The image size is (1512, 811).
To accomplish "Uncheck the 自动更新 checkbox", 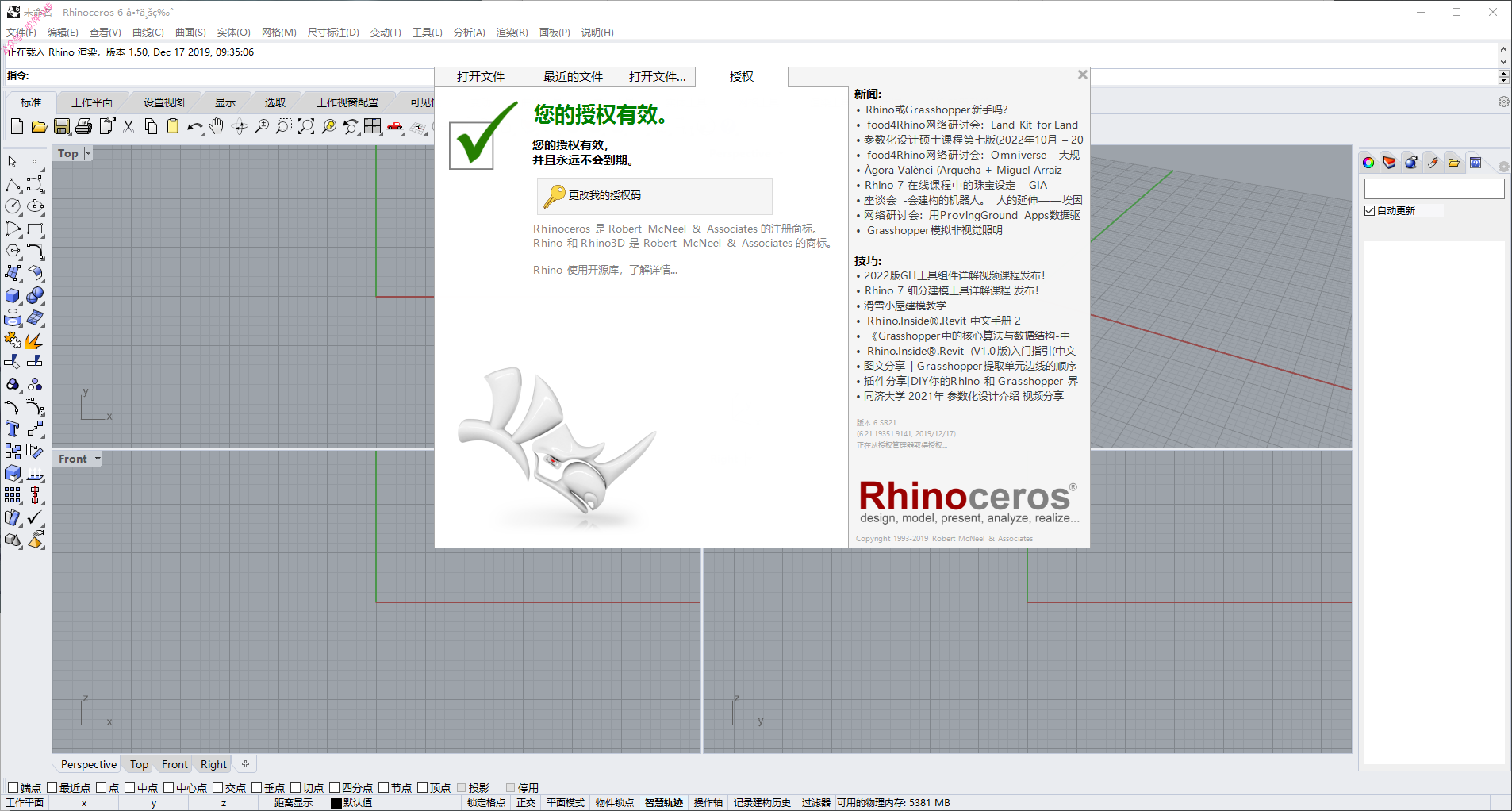I will tap(1370, 211).
